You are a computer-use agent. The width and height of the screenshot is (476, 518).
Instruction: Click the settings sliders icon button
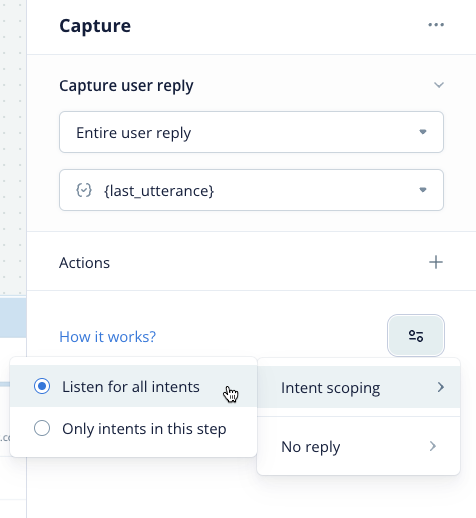[x=416, y=335]
